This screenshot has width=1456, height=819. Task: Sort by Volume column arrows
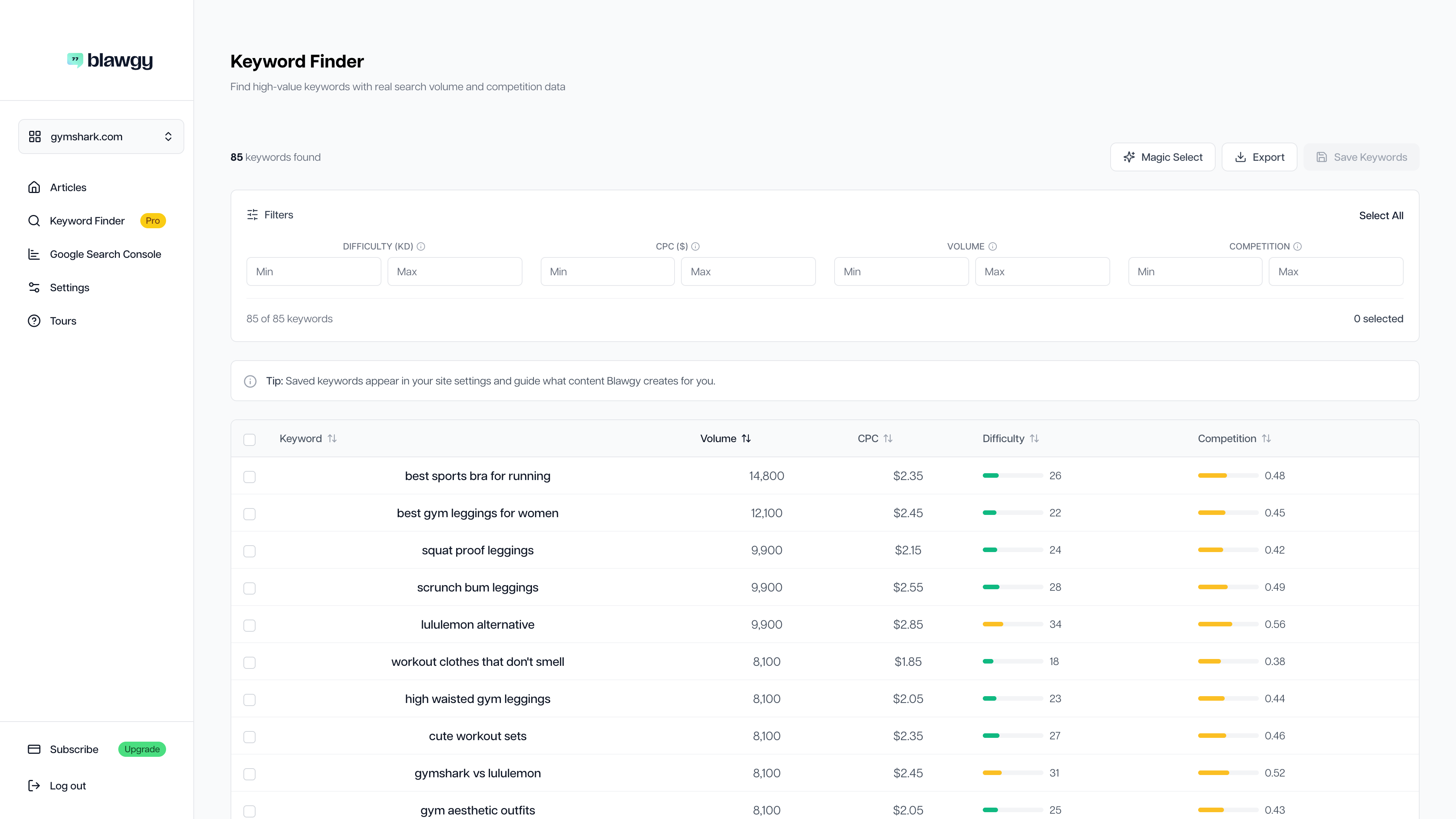pyautogui.click(x=746, y=439)
